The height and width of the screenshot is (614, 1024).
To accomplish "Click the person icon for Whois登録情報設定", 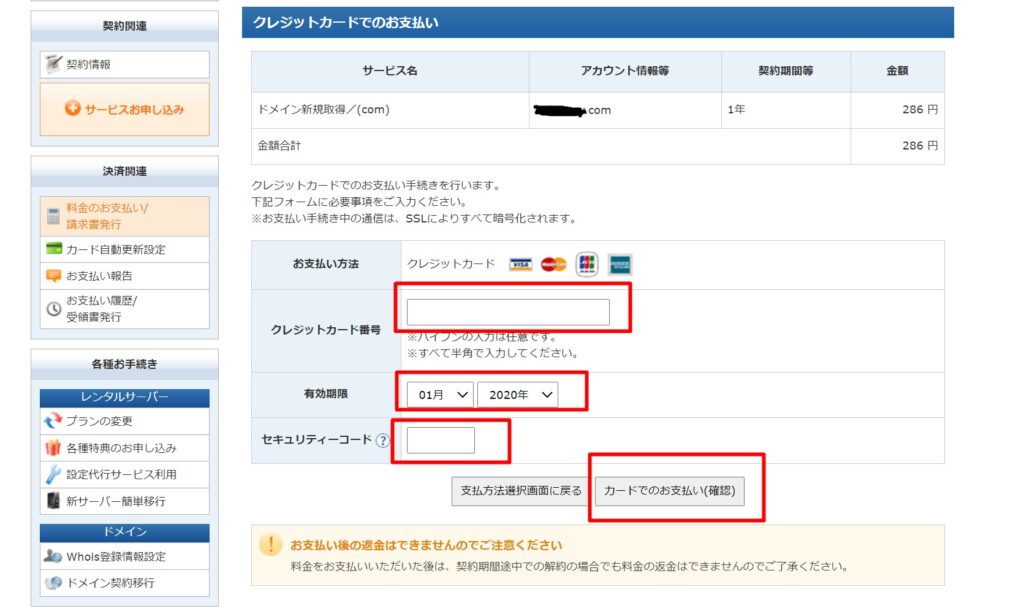I will click(x=52, y=556).
